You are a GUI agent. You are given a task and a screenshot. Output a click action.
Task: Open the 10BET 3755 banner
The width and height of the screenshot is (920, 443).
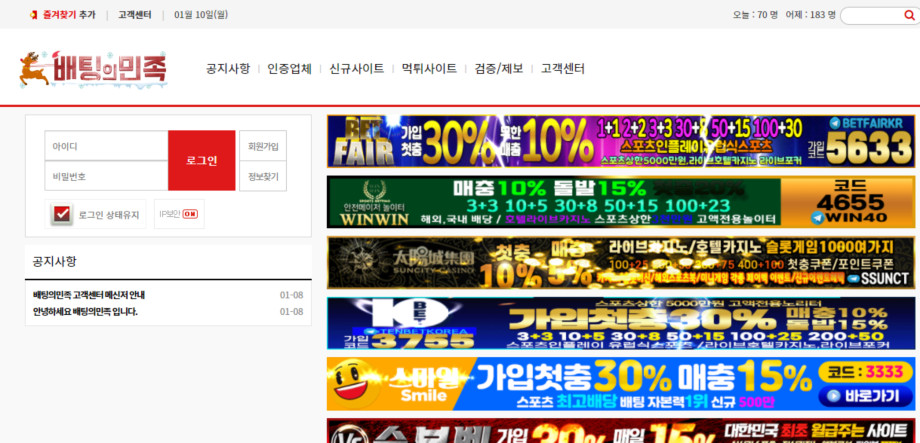point(621,323)
